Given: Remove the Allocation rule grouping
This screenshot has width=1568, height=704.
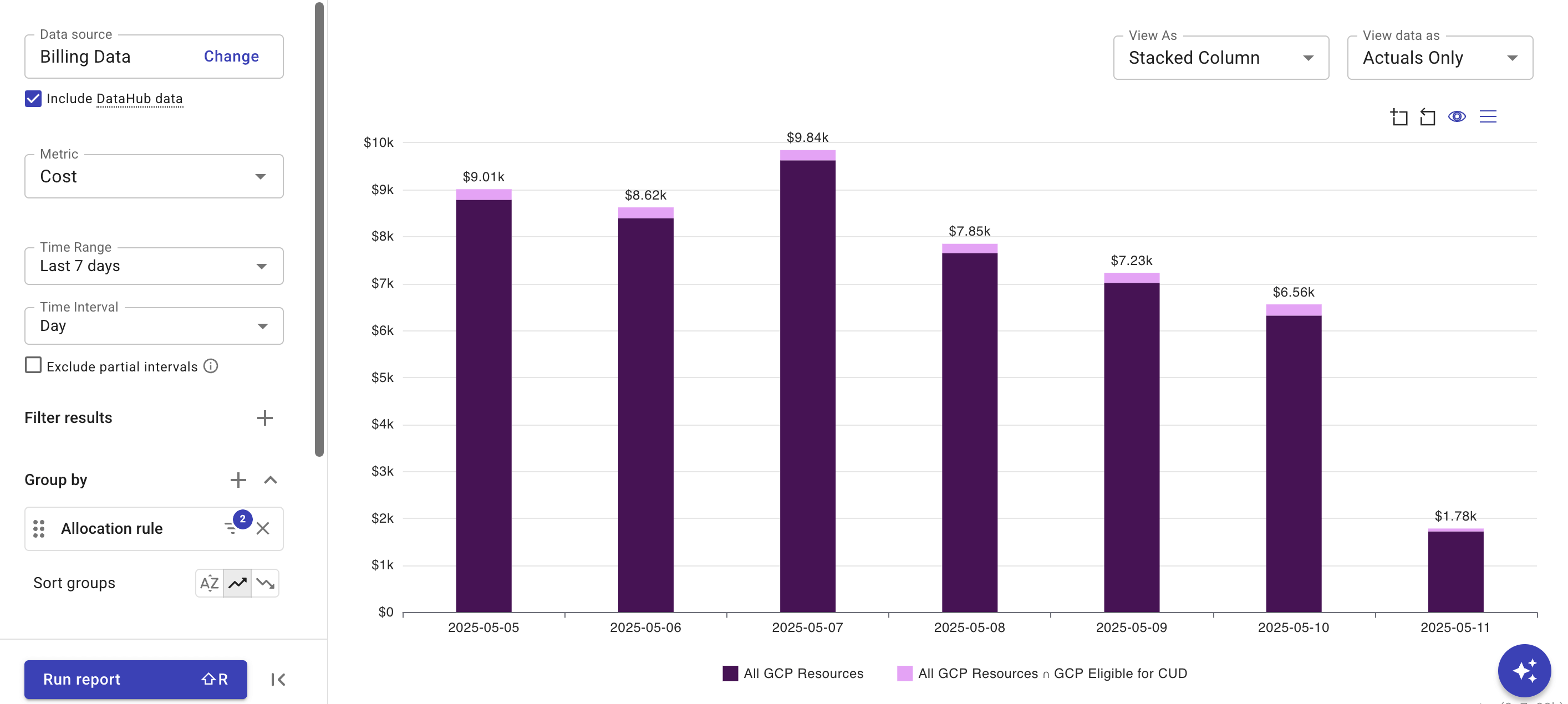Looking at the screenshot, I should coord(263,529).
